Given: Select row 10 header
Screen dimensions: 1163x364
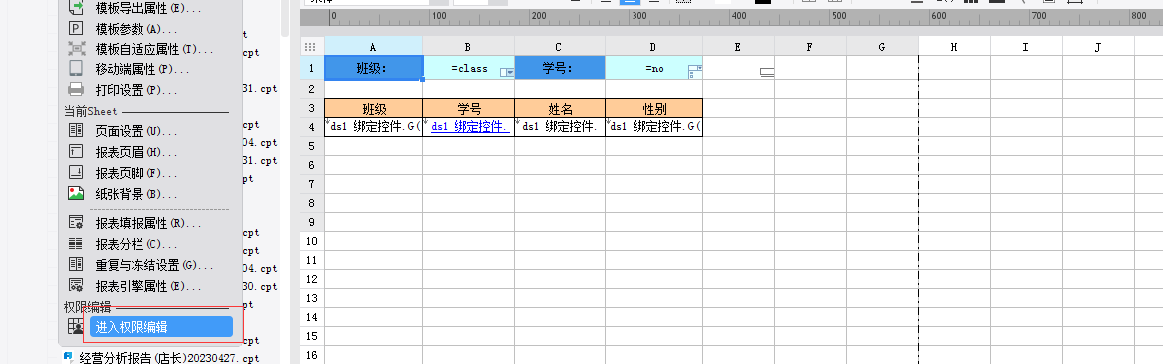Looking at the screenshot, I should pos(312,241).
